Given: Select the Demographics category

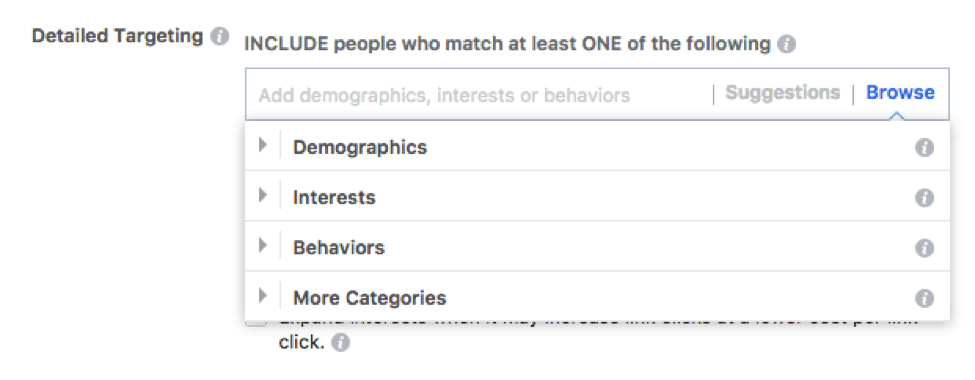Looking at the screenshot, I should click(360, 147).
